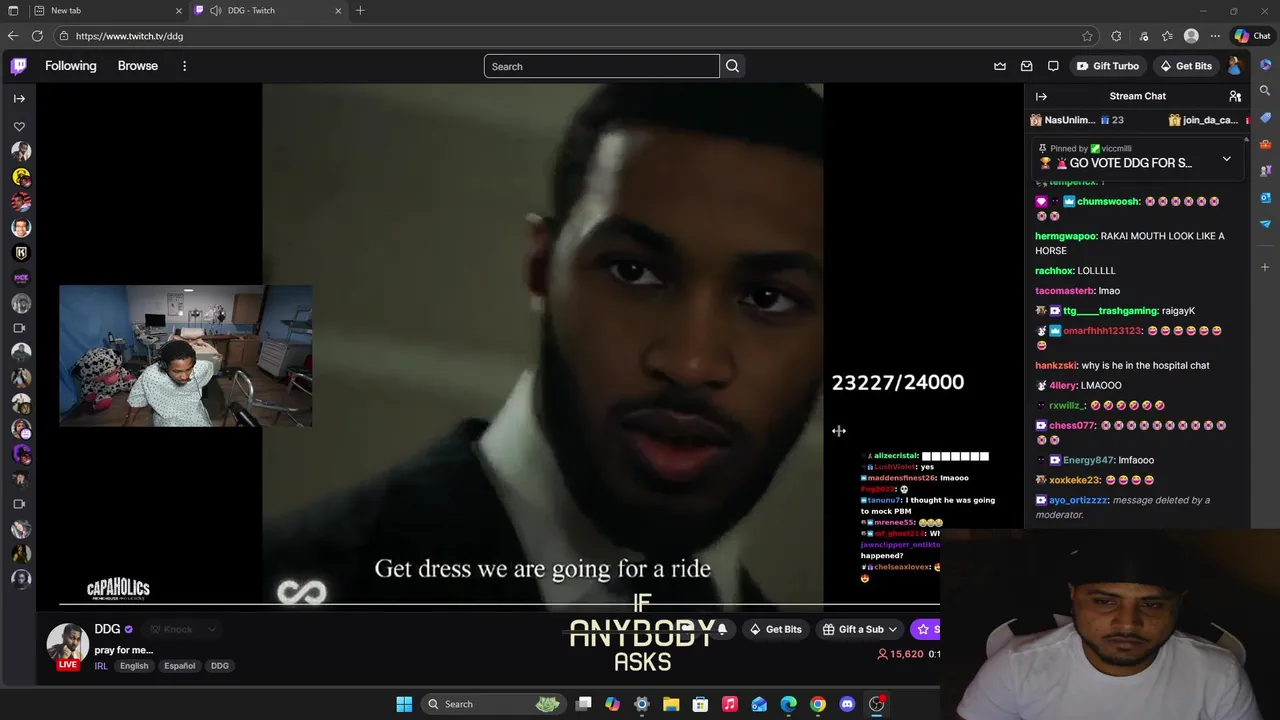Click username hermgwapoo in chat
This screenshot has height=720, width=1280.
[1066, 236]
